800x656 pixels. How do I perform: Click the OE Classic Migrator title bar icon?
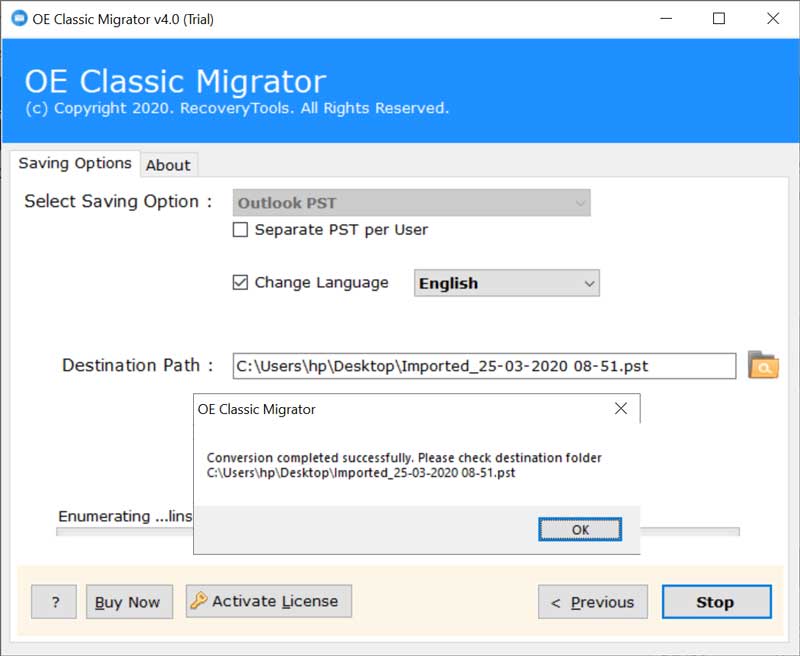(18, 19)
